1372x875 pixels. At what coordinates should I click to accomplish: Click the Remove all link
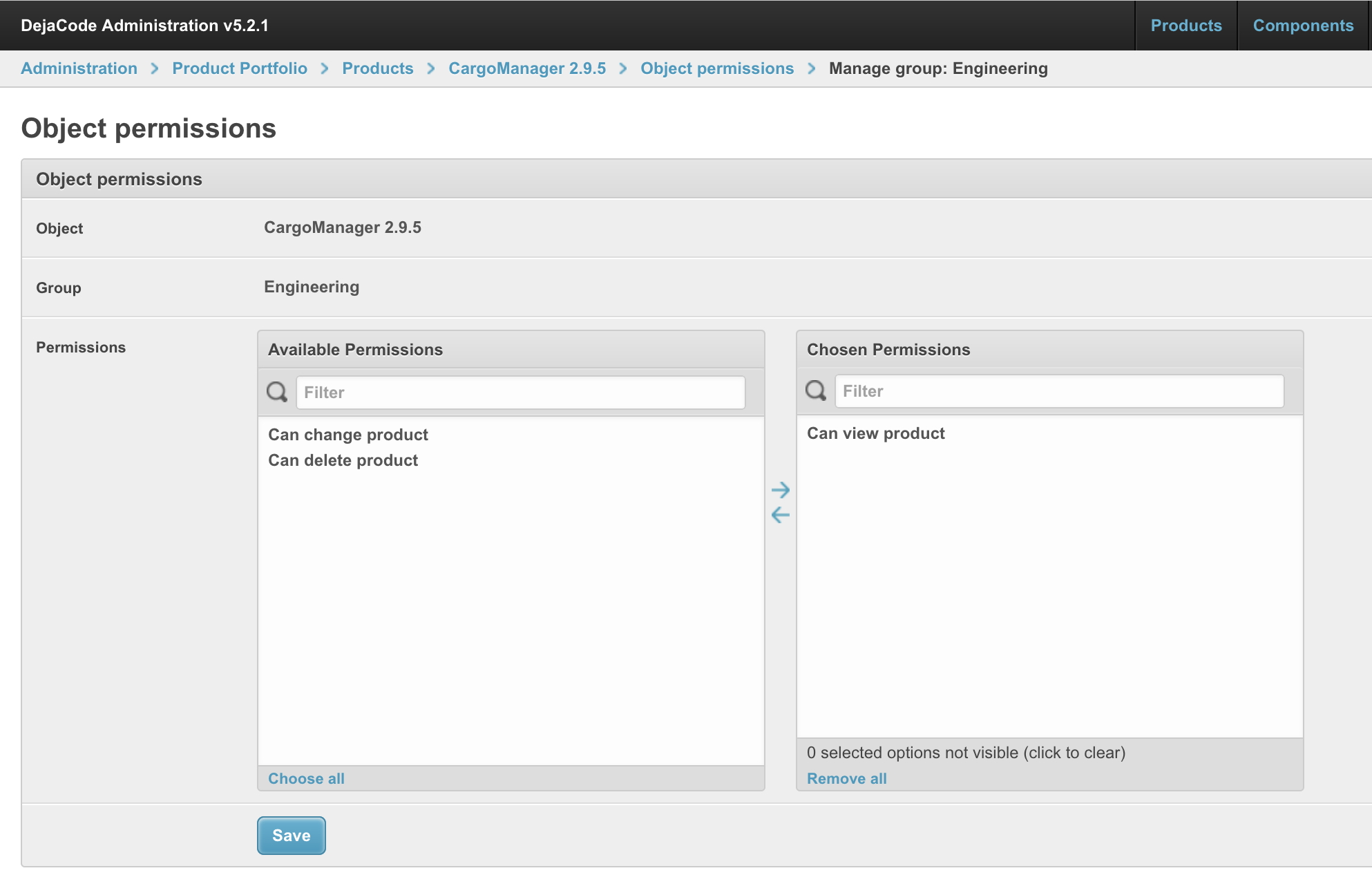point(847,778)
